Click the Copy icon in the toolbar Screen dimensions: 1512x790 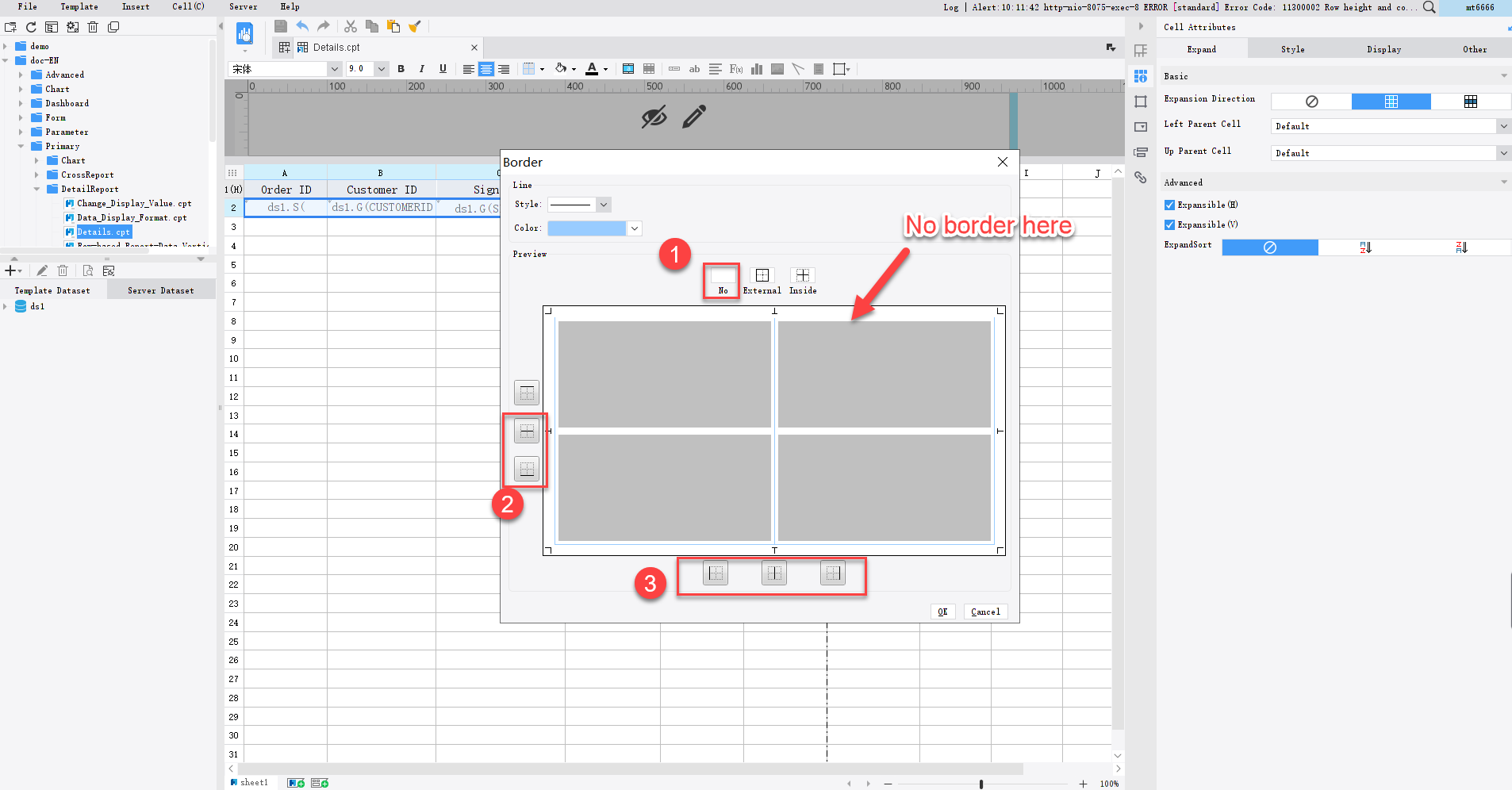(371, 26)
